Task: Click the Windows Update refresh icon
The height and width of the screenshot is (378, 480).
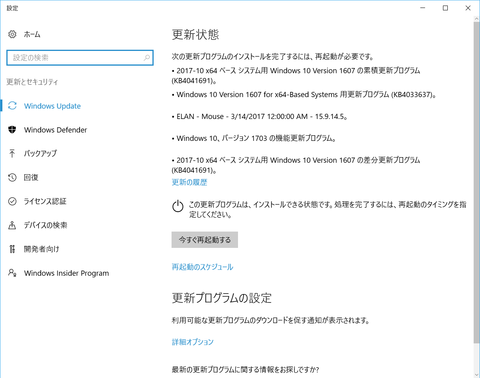Action: [12, 106]
